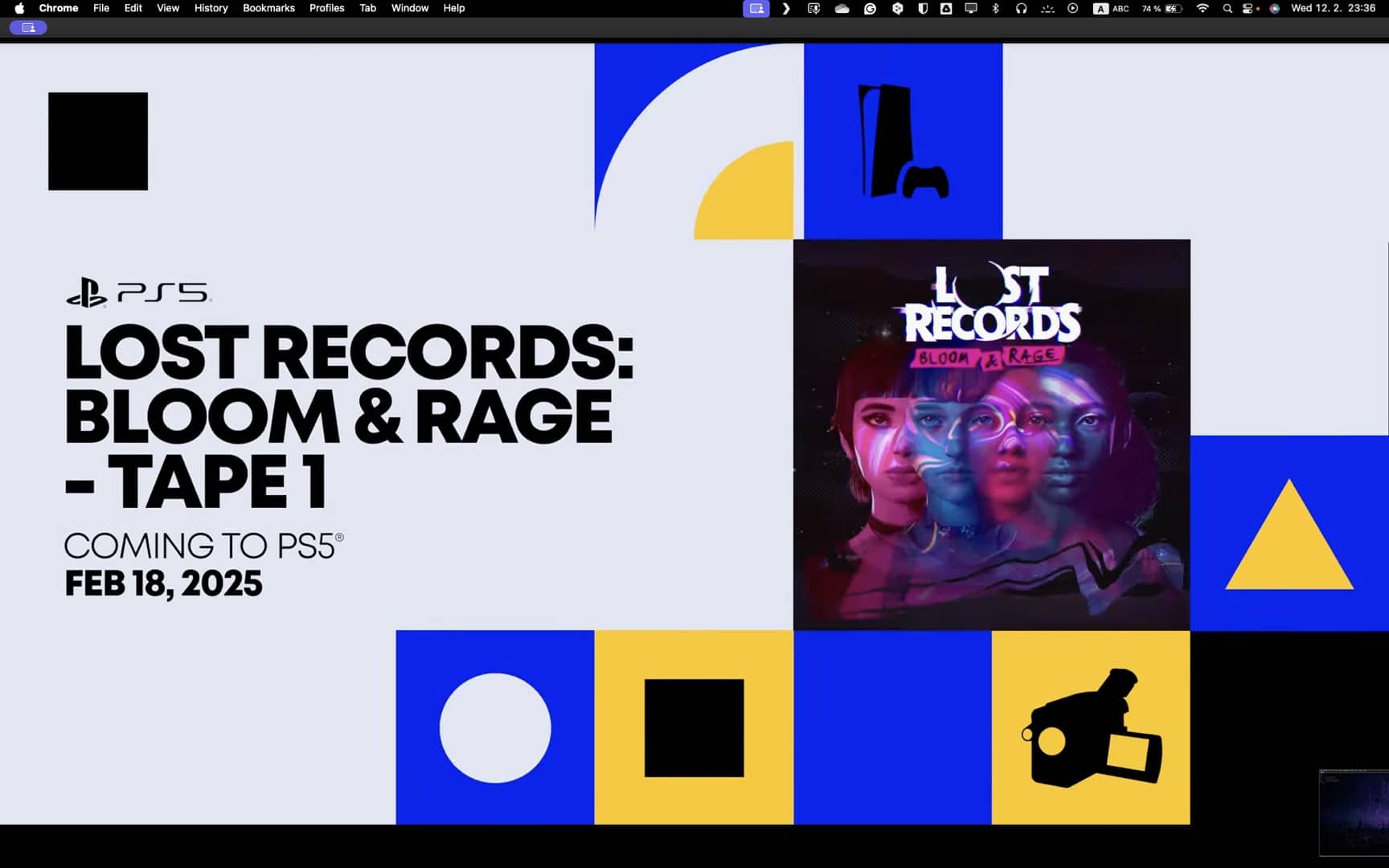Open the triangle drive menu bar icon

tap(946, 8)
